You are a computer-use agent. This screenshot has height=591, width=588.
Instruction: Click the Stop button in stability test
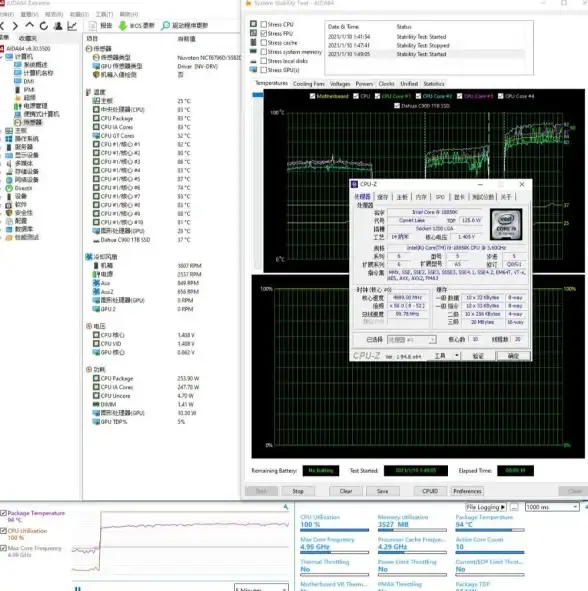[x=298, y=491]
